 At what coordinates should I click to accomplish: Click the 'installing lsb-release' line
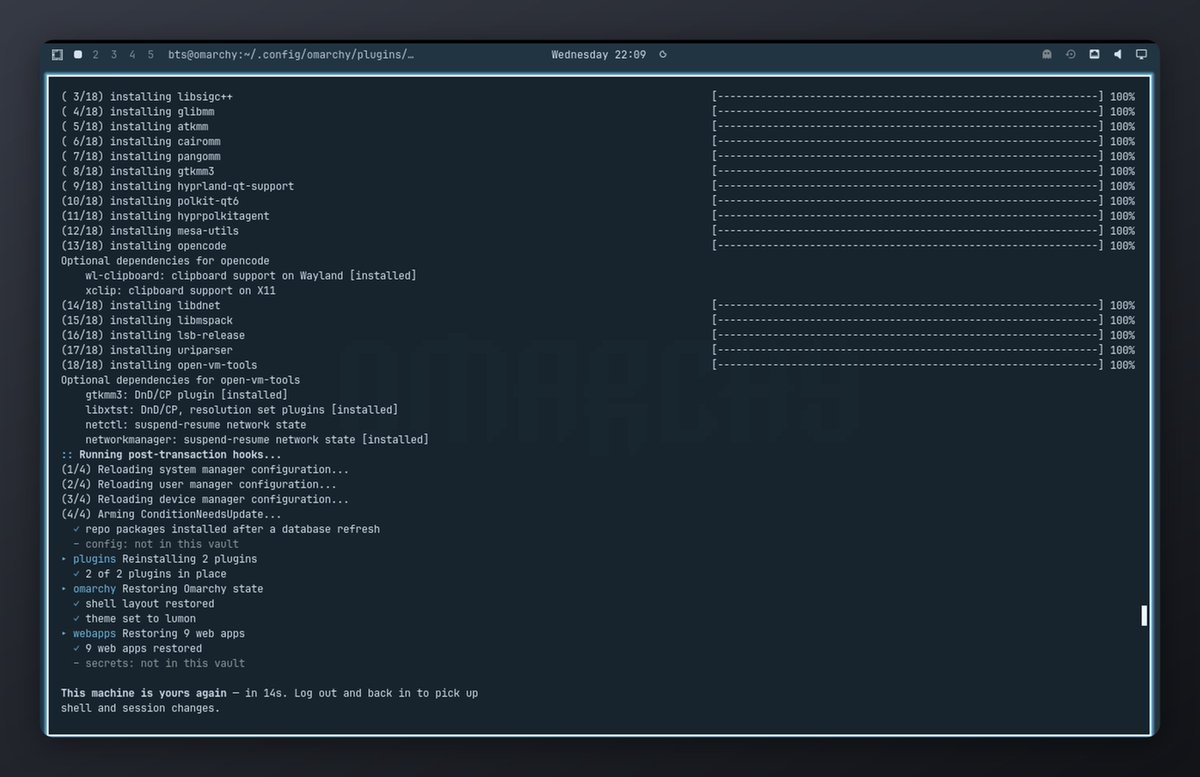point(153,335)
